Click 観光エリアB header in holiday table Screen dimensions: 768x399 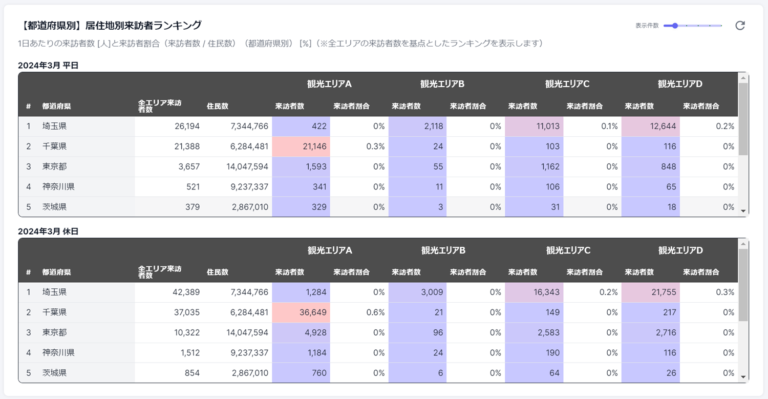tap(442, 251)
